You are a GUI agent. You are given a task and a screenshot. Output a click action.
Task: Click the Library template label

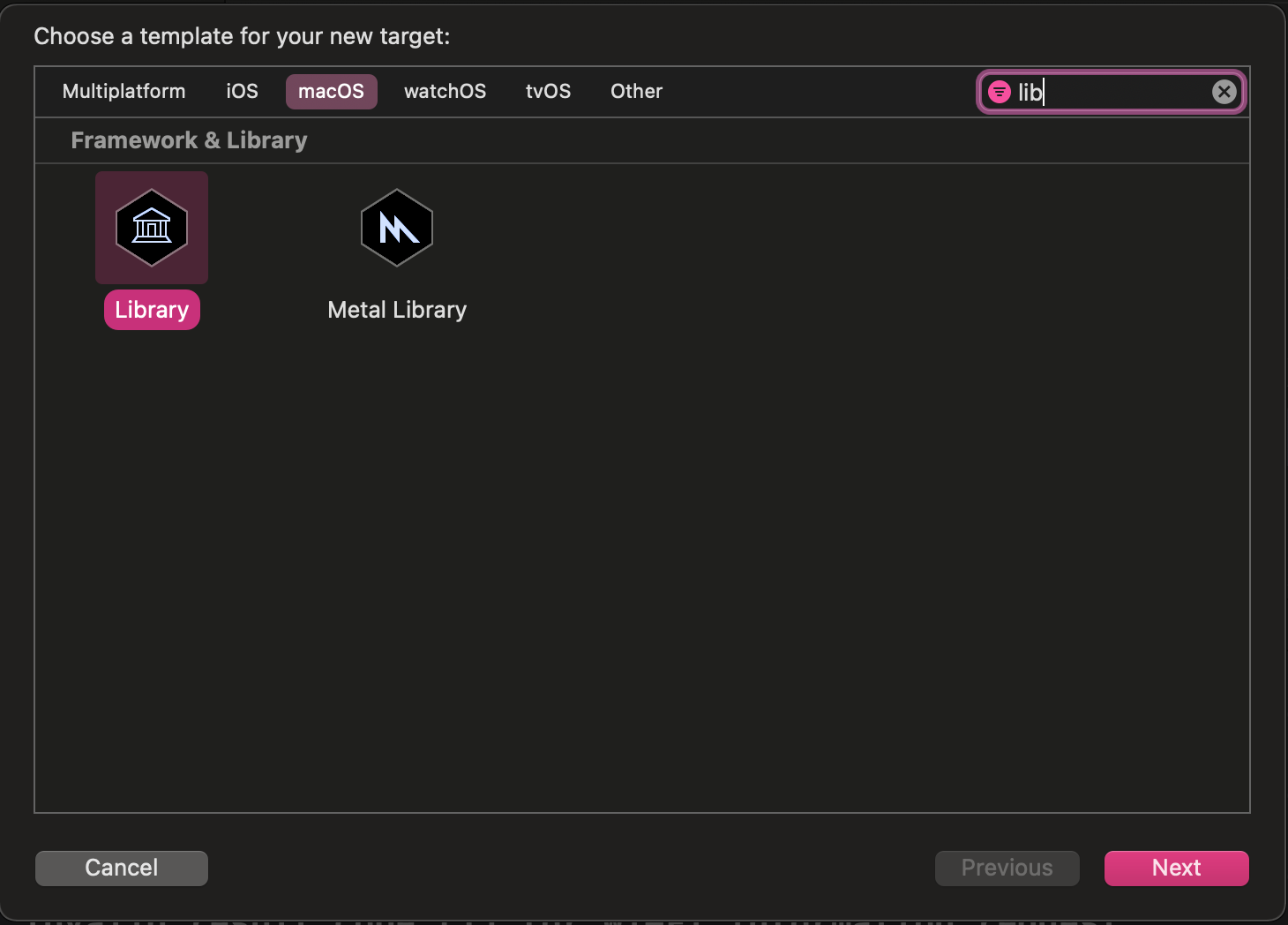152,310
